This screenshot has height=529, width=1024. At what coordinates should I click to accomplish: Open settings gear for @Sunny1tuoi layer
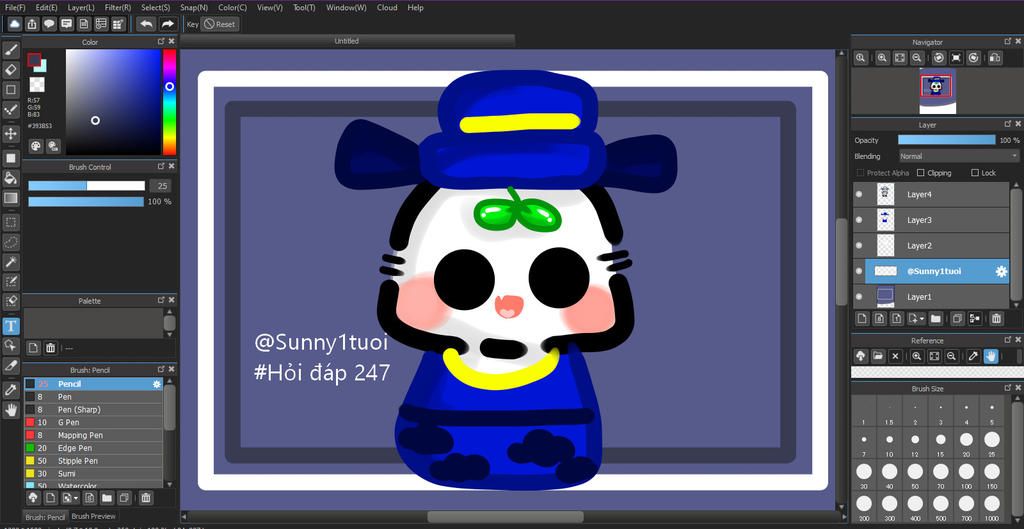click(1001, 272)
